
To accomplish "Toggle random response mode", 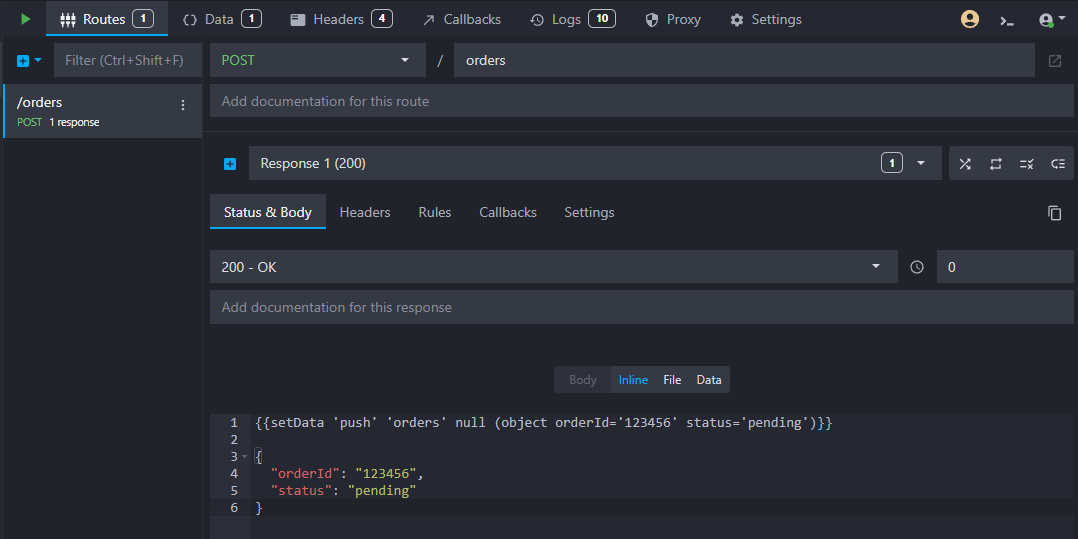I will coord(965,164).
